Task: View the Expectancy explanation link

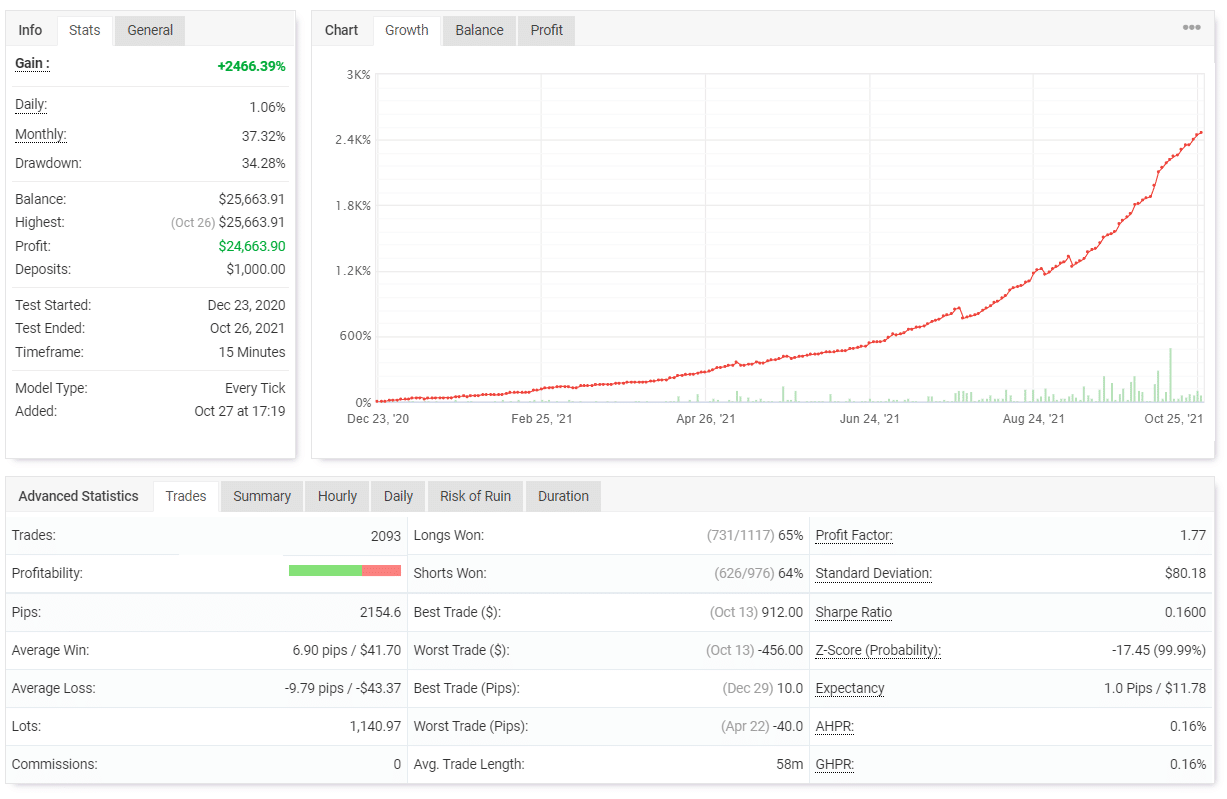Action: click(849, 688)
